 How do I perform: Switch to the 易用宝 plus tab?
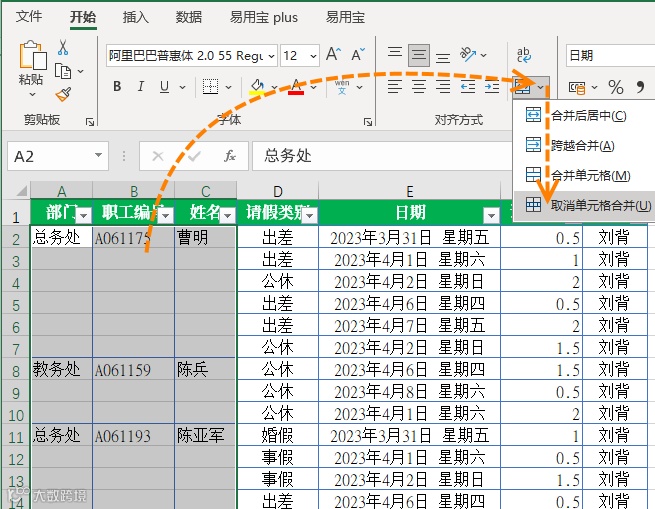tap(264, 17)
